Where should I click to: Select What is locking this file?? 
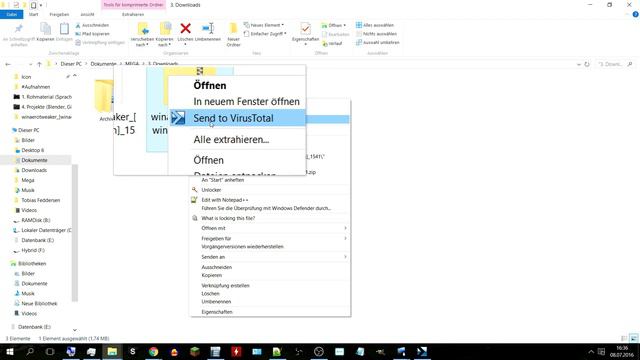coord(228,218)
